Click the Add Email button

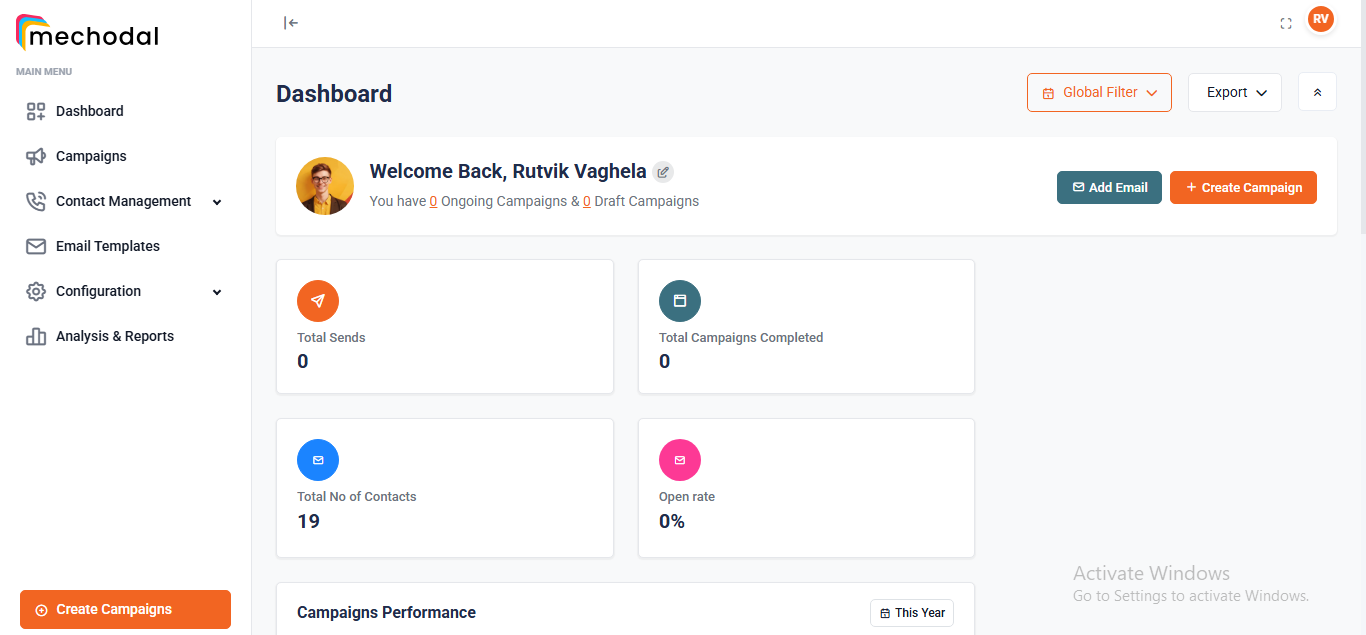point(1109,187)
